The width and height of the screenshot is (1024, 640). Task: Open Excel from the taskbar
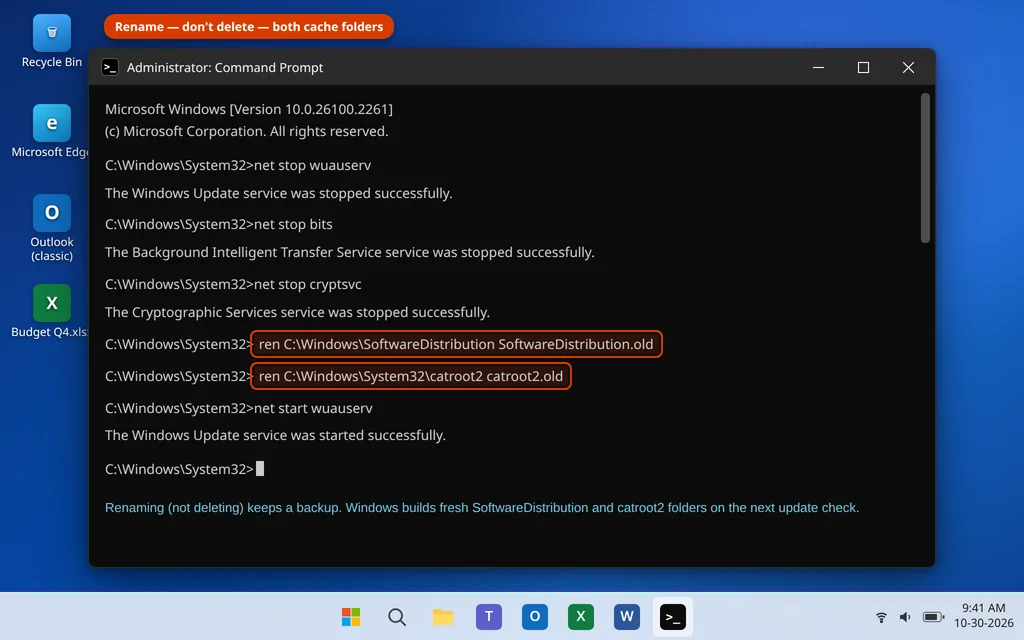(x=581, y=616)
